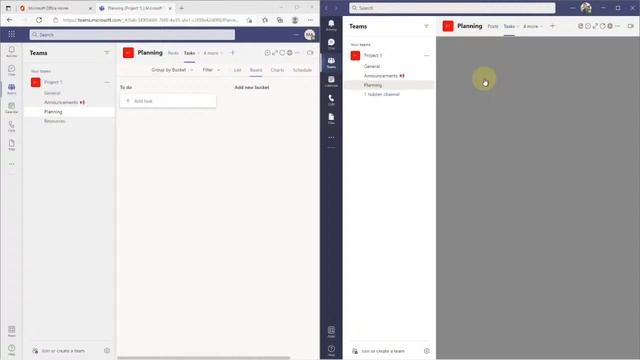The height and width of the screenshot is (360, 640).
Task: Open Group by Bucket dropdown
Action: point(172,70)
